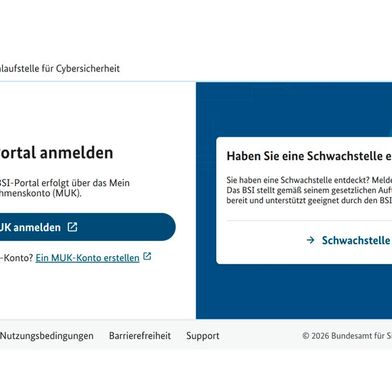Open the Barrierefreiheit footer link
The image size is (392, 392).
click(x=140, y=336)
